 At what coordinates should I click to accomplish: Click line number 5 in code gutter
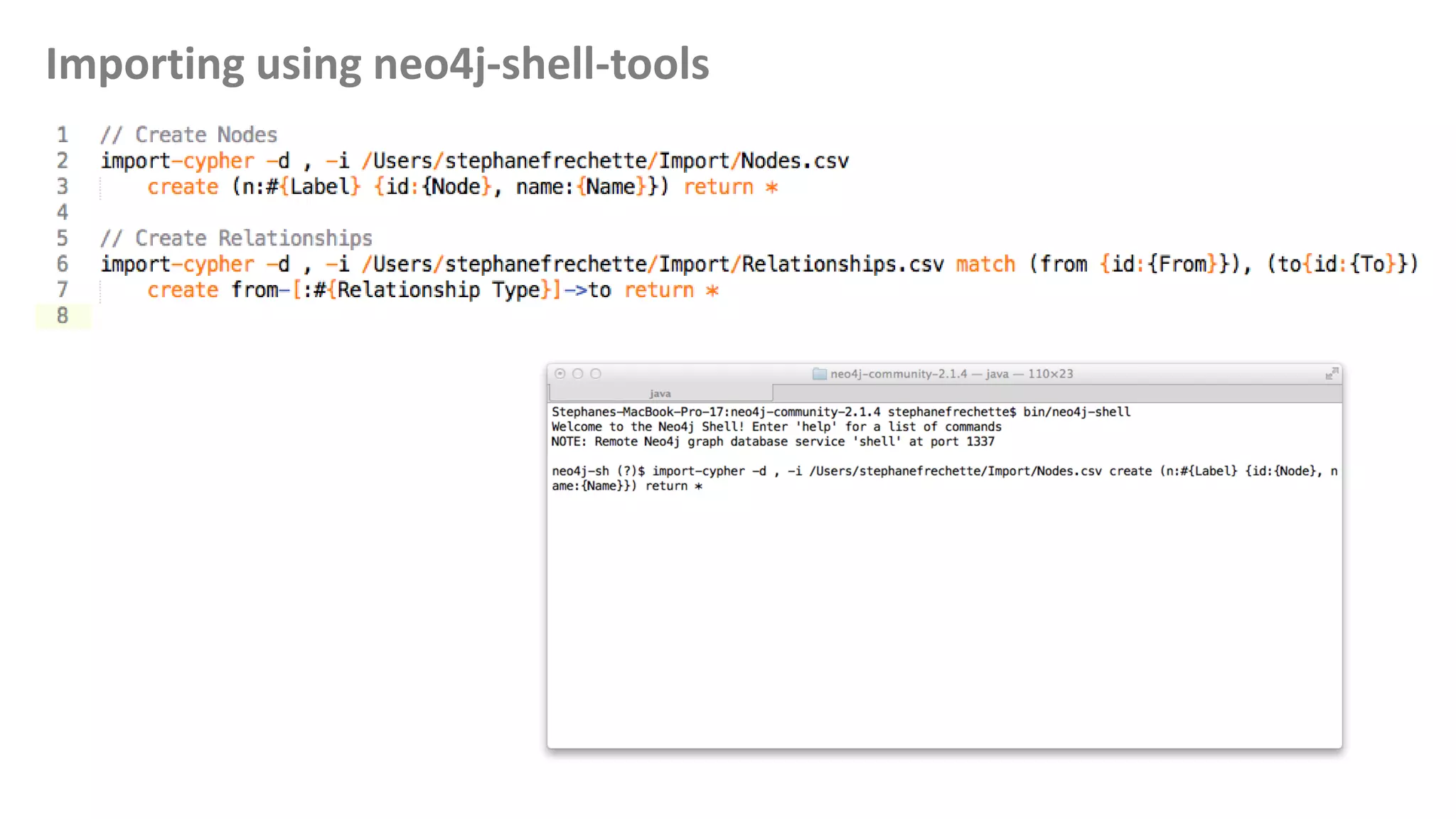(63, 238)
